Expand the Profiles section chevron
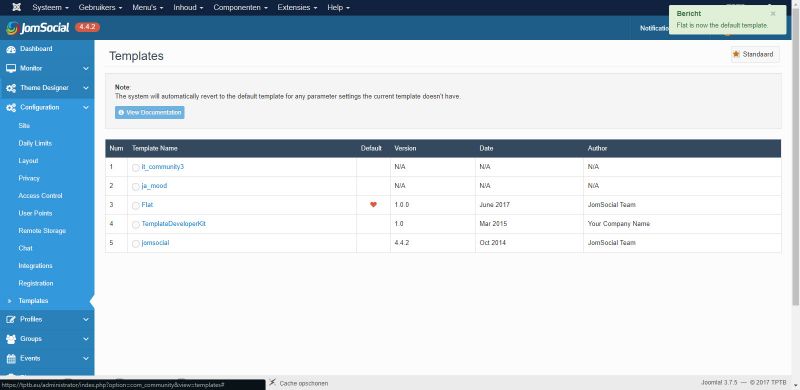This screenshot has height=390, width=800. [86, 320]
